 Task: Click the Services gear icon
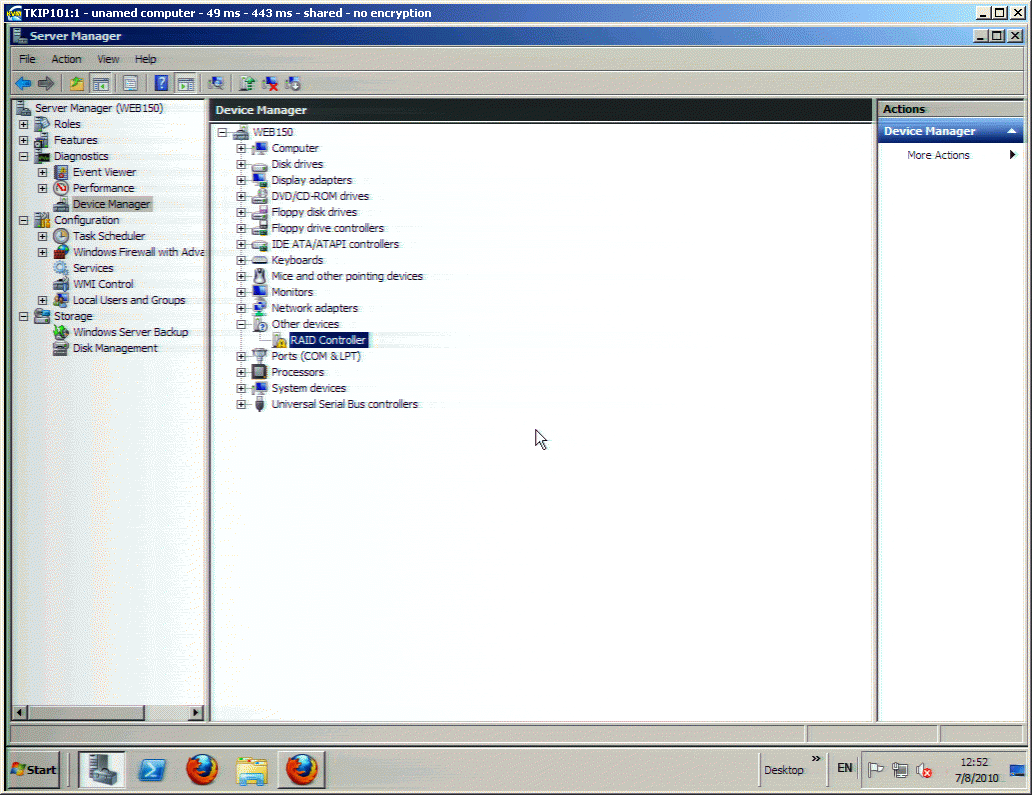[x=61, y=269]
